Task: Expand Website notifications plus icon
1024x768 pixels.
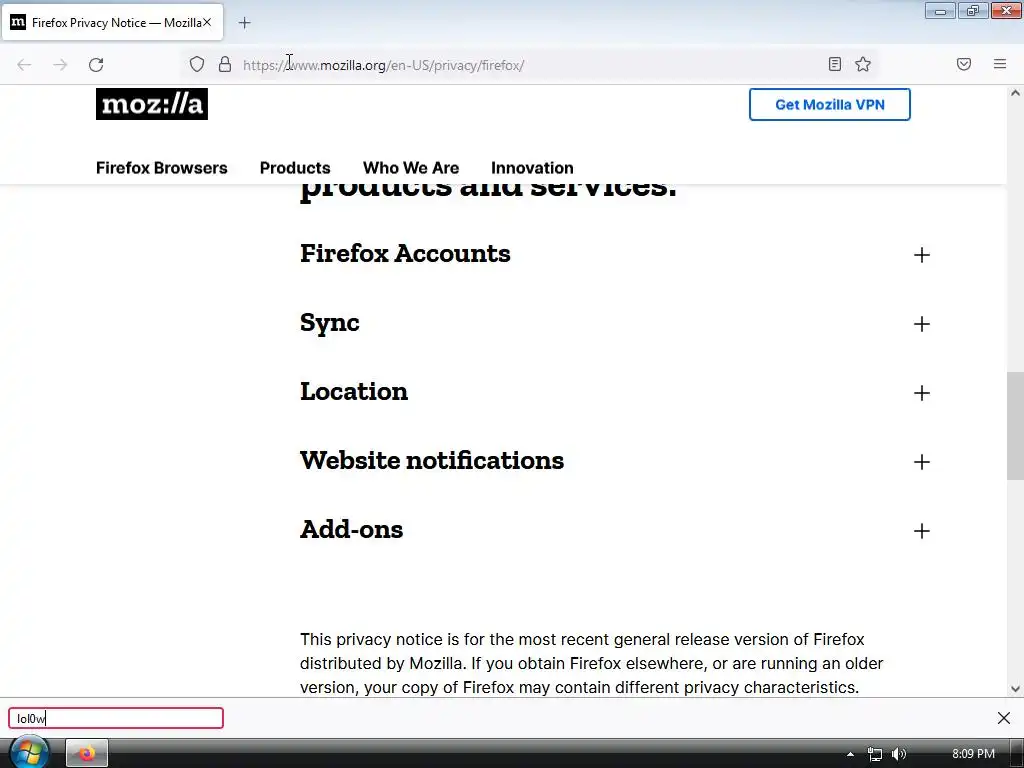Action: click(x=921, y=462)
